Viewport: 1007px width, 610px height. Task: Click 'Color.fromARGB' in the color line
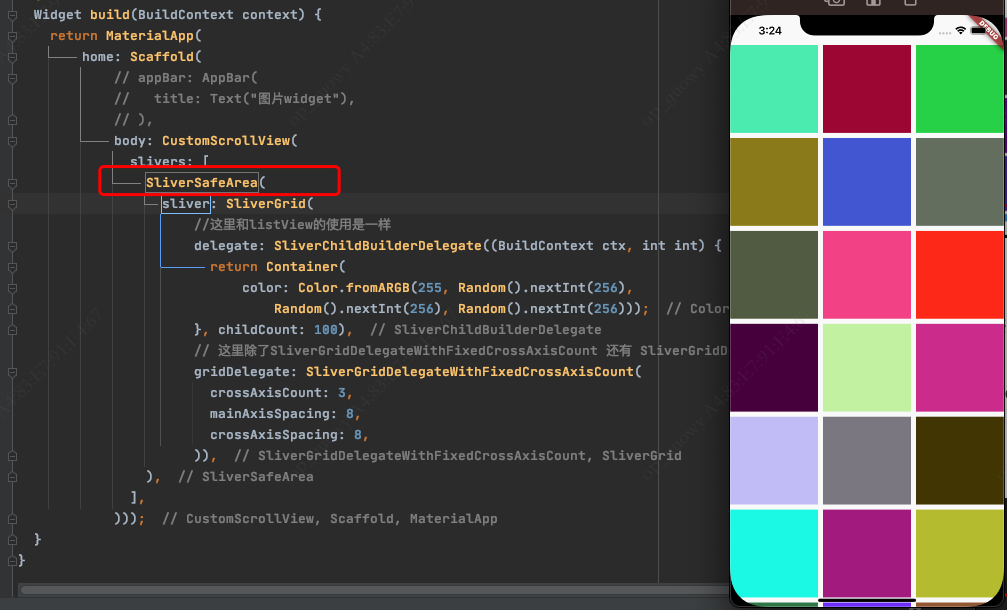(x=354, y=288)
